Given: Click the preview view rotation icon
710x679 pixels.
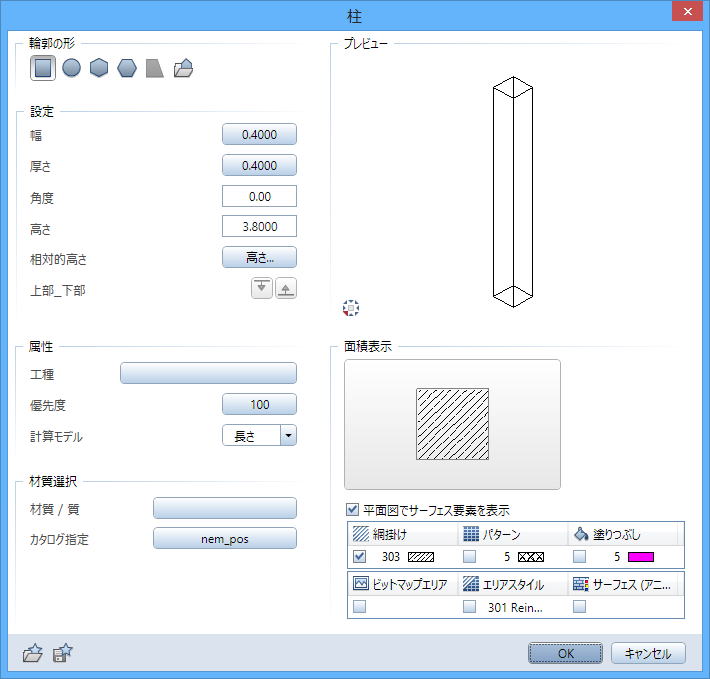Looking at the screenshot, I should tap(351, 308).
